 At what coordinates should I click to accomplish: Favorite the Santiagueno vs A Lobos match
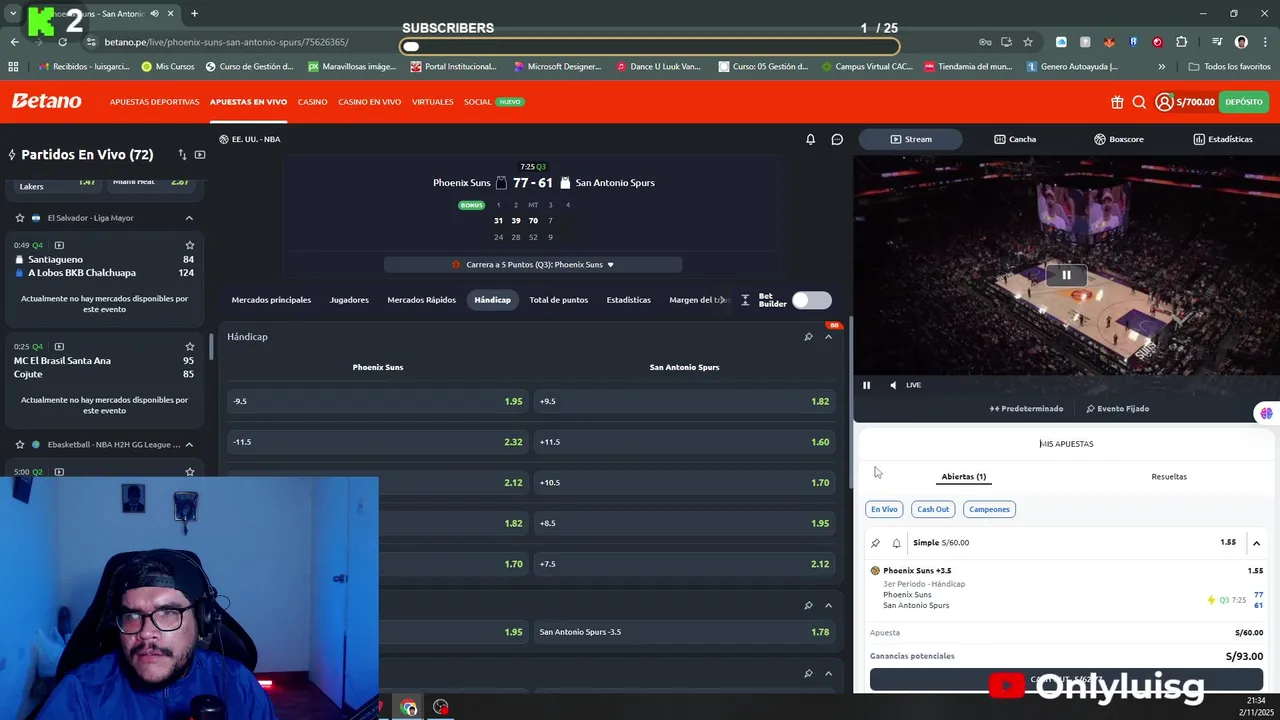click(189, 245)
